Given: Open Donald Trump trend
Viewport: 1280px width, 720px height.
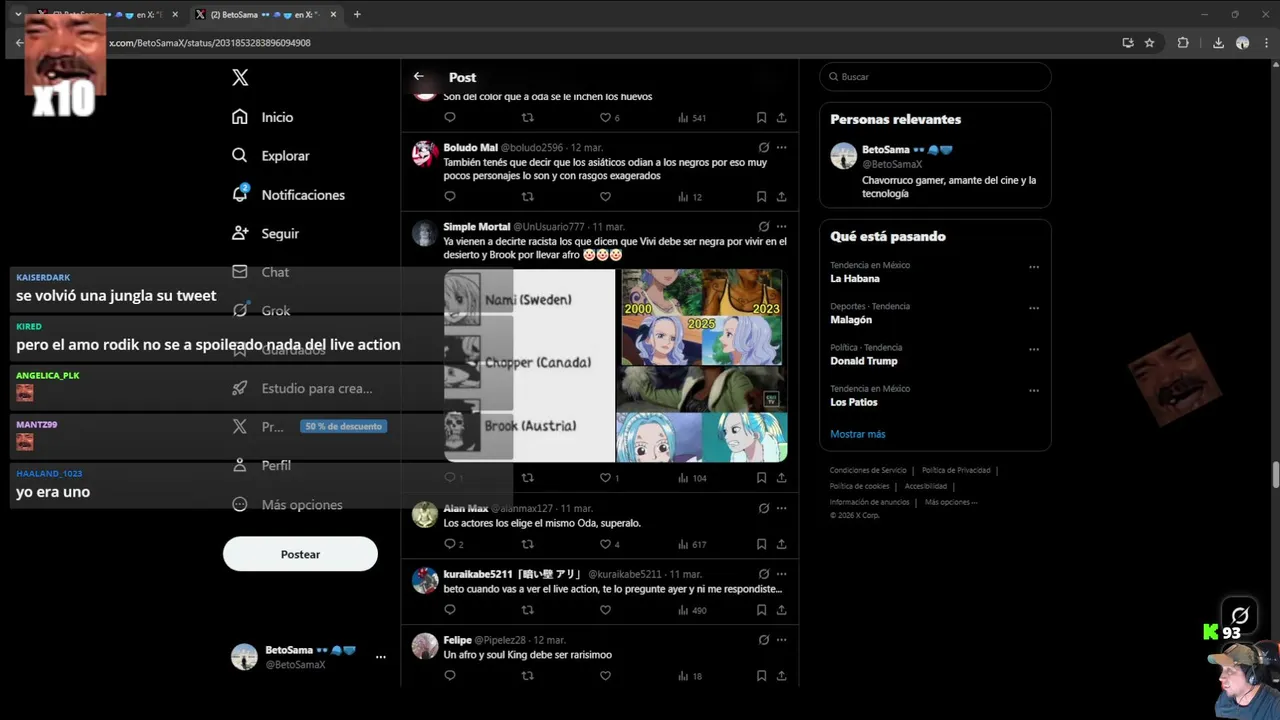Looking at the screenshot, I should click(x=864, y=361).
